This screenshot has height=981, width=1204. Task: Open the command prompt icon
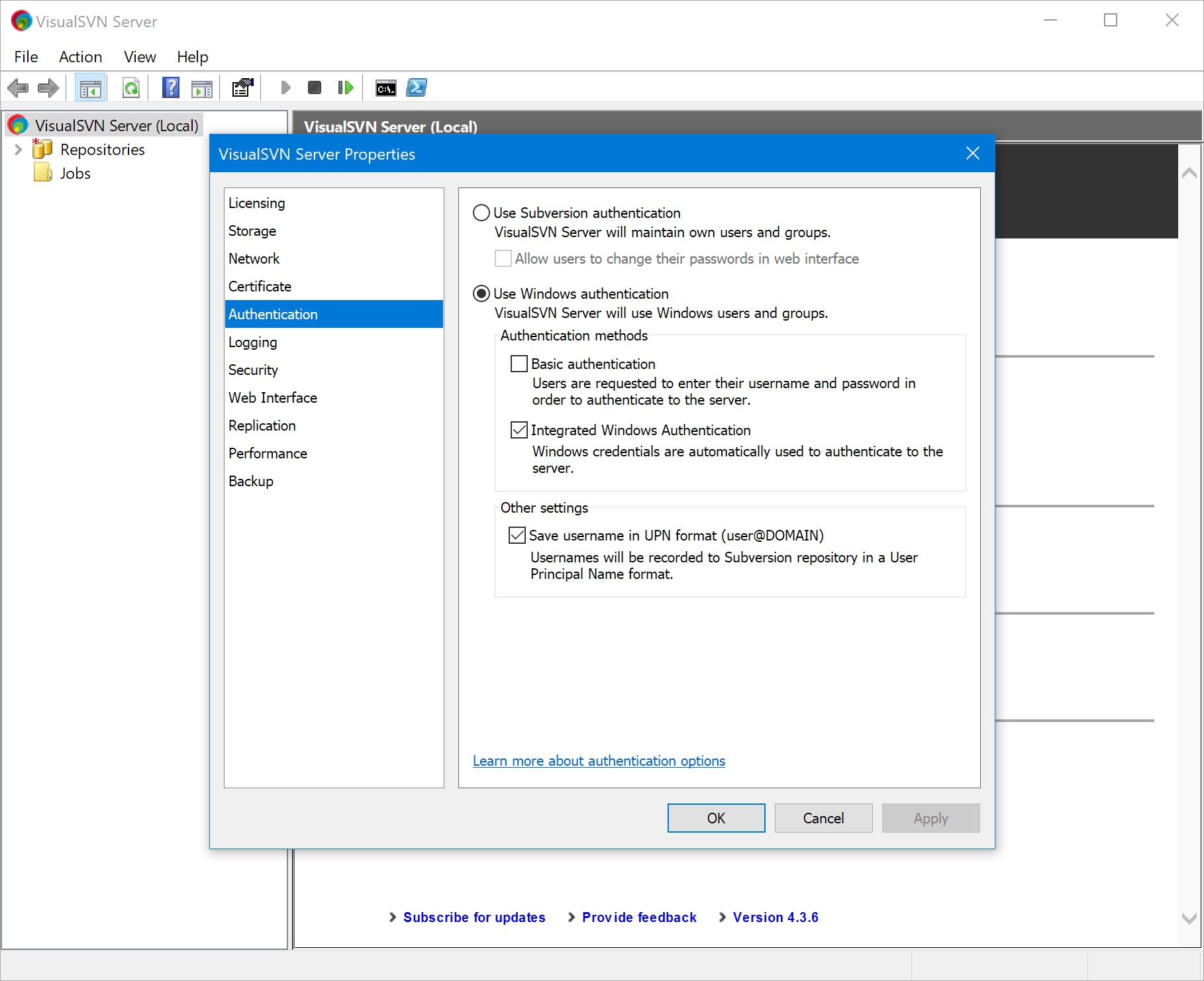click(x=385, y=88)
